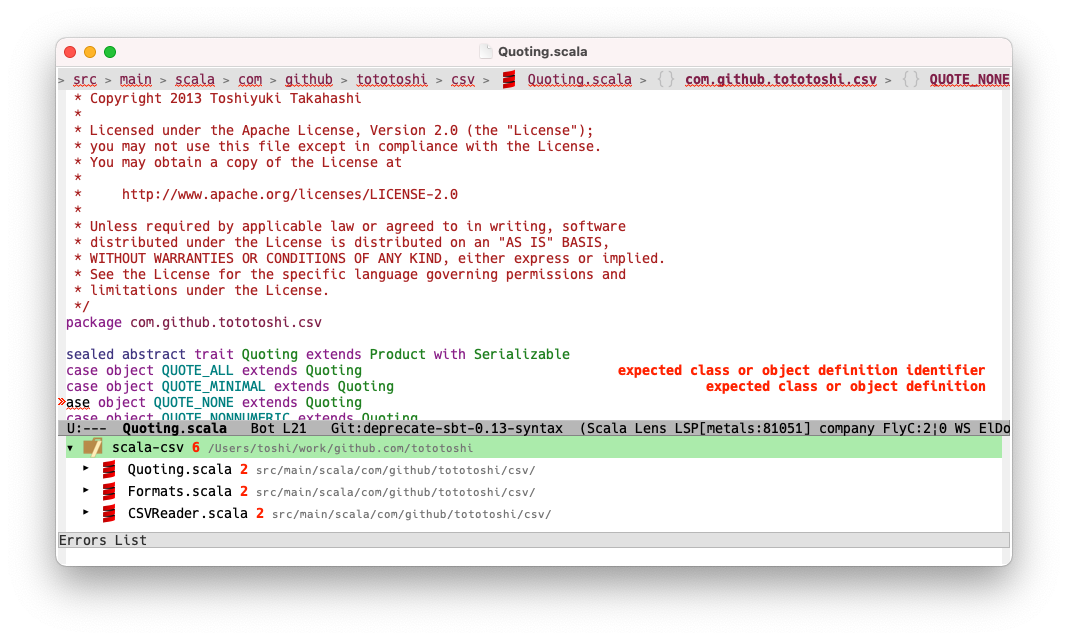This screenshot has height=640, width=1068.
Task: Click the red error fringe marker on line 21
Action: tap(61, 402)
